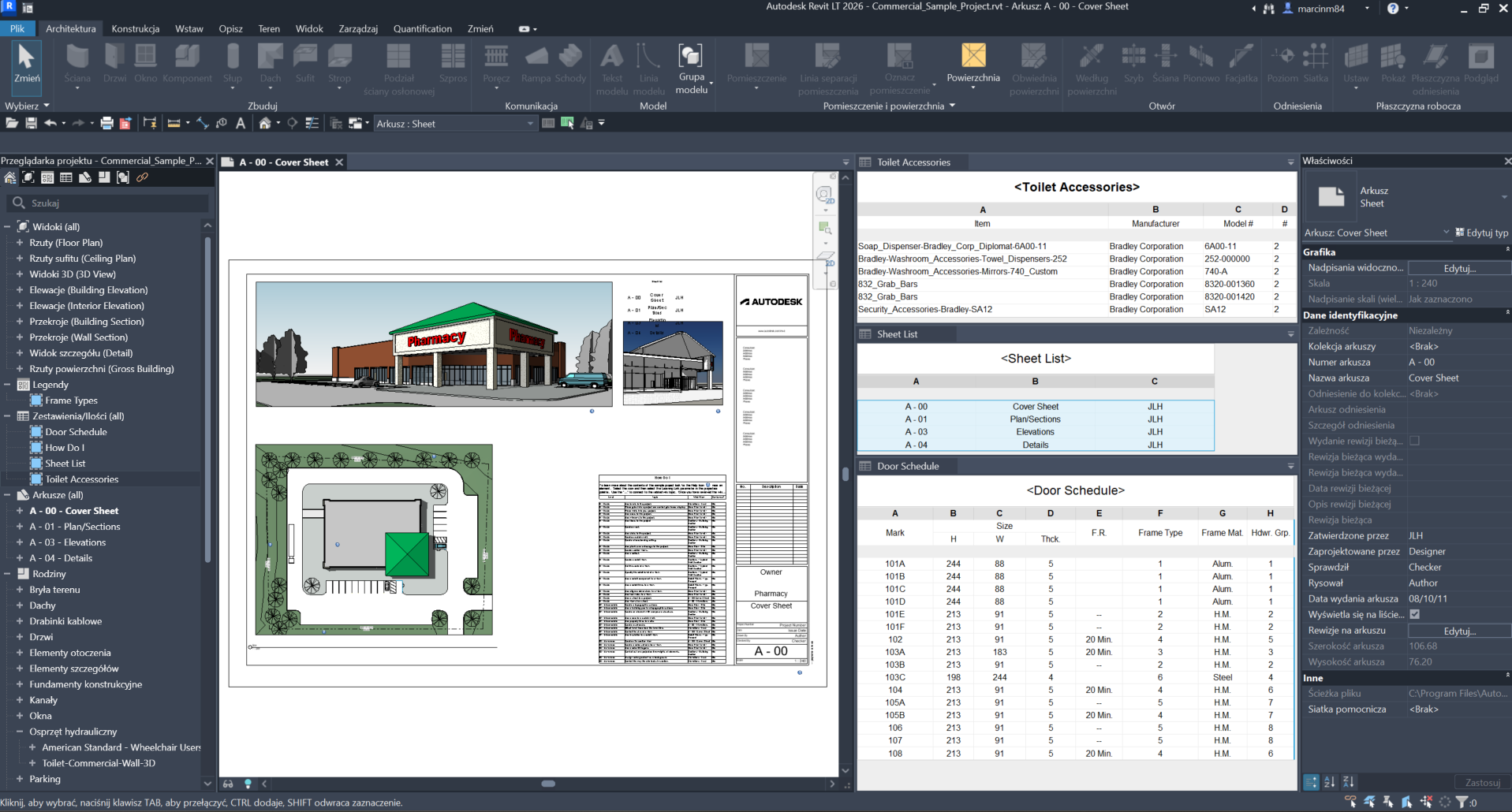Switch to the Zarządzaj ribbon tab
This screenshot has height=812, width=1512.
(358, 28)
